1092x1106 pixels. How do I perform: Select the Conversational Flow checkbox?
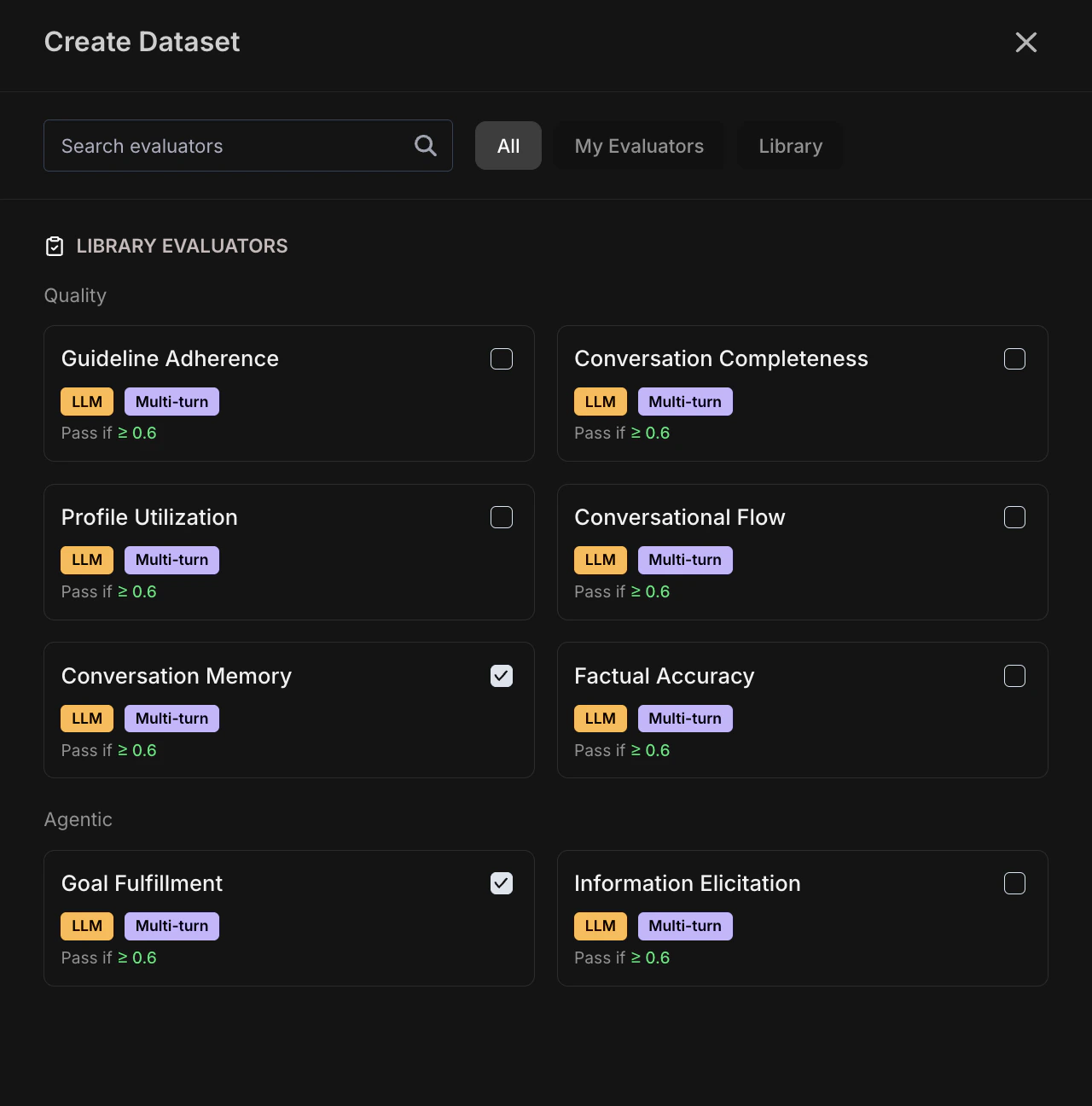click(x=1014, y=517)
